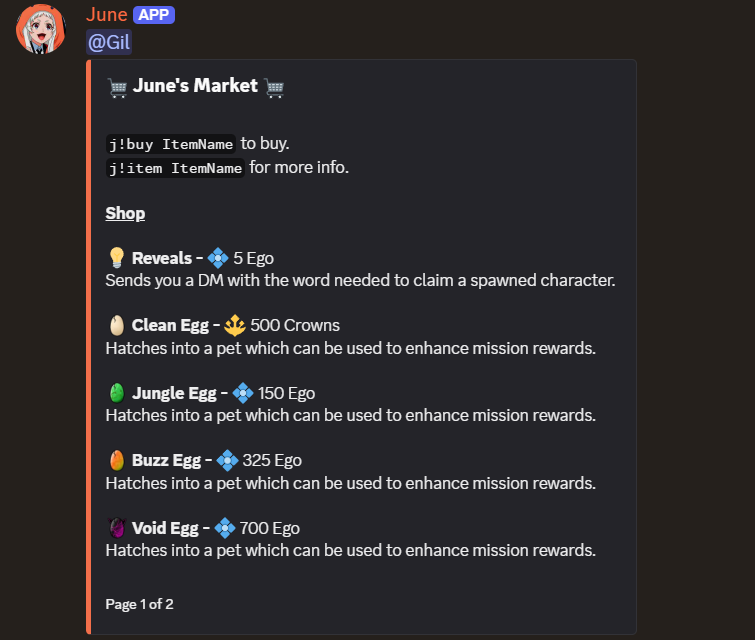This screenshot has height=640, width=755.
Task: Click the @Gil mention
Action: (109, 42)
